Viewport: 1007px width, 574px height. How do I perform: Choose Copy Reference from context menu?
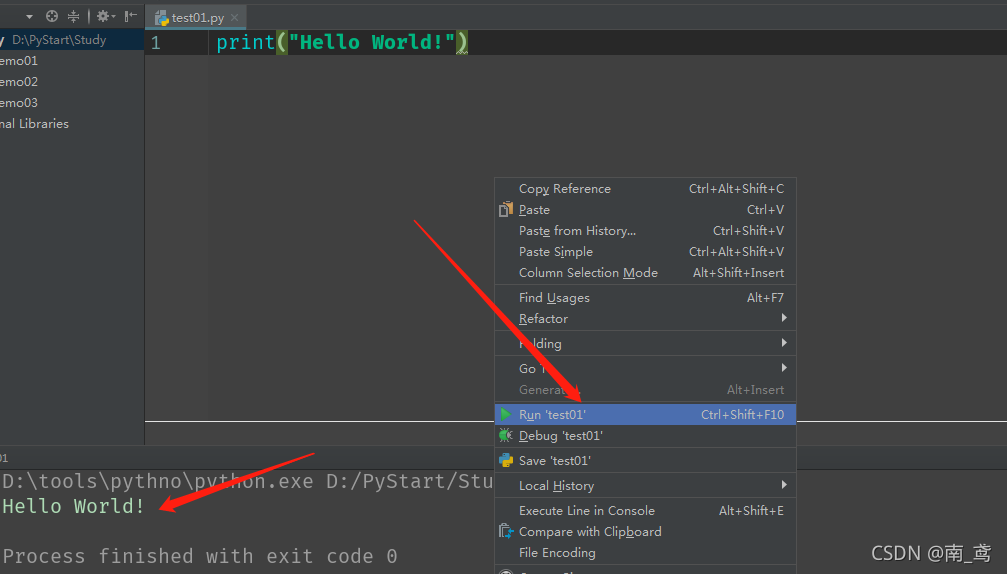(645, 189)
